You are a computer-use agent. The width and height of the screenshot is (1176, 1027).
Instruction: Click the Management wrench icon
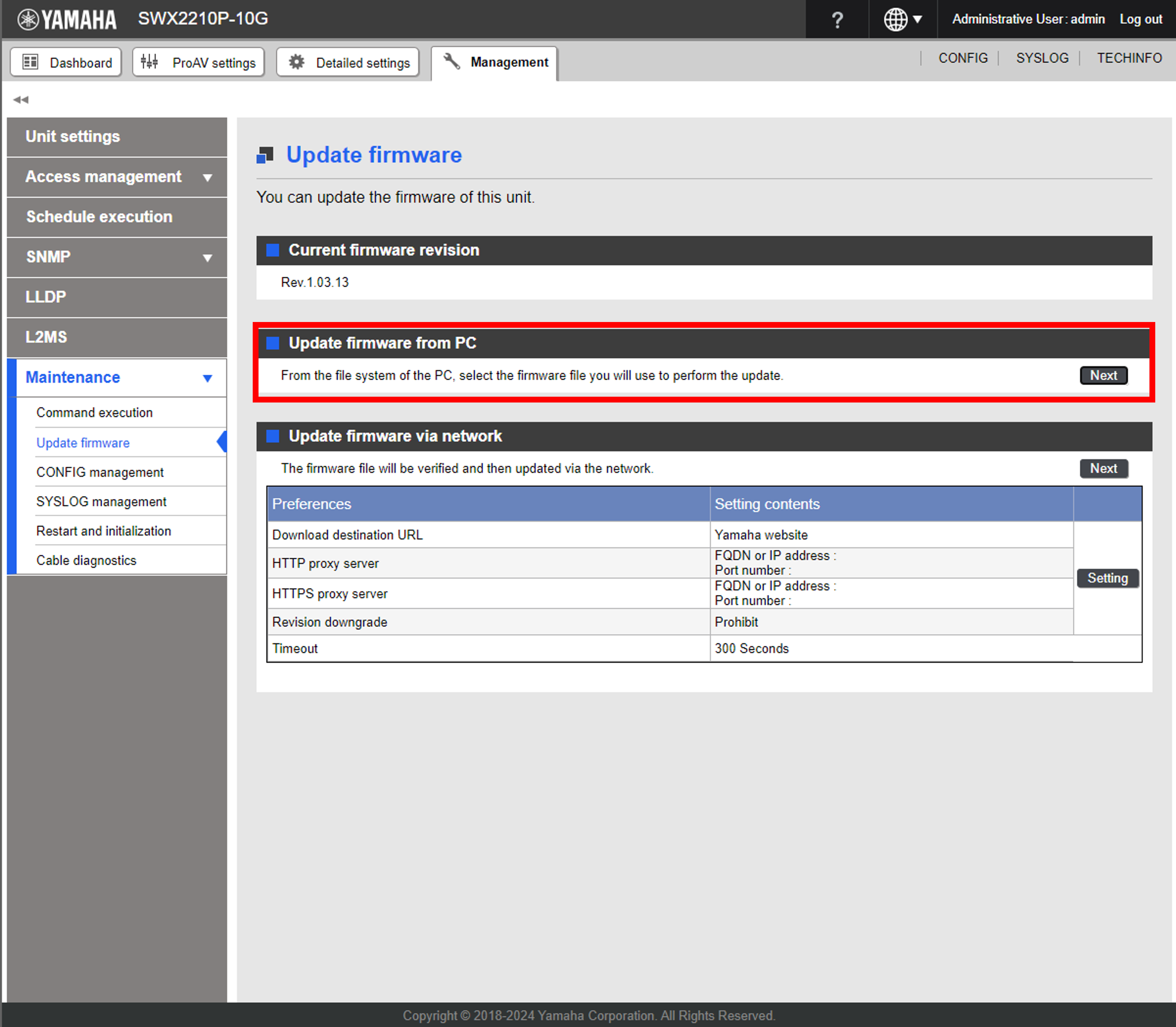[451, 61]
